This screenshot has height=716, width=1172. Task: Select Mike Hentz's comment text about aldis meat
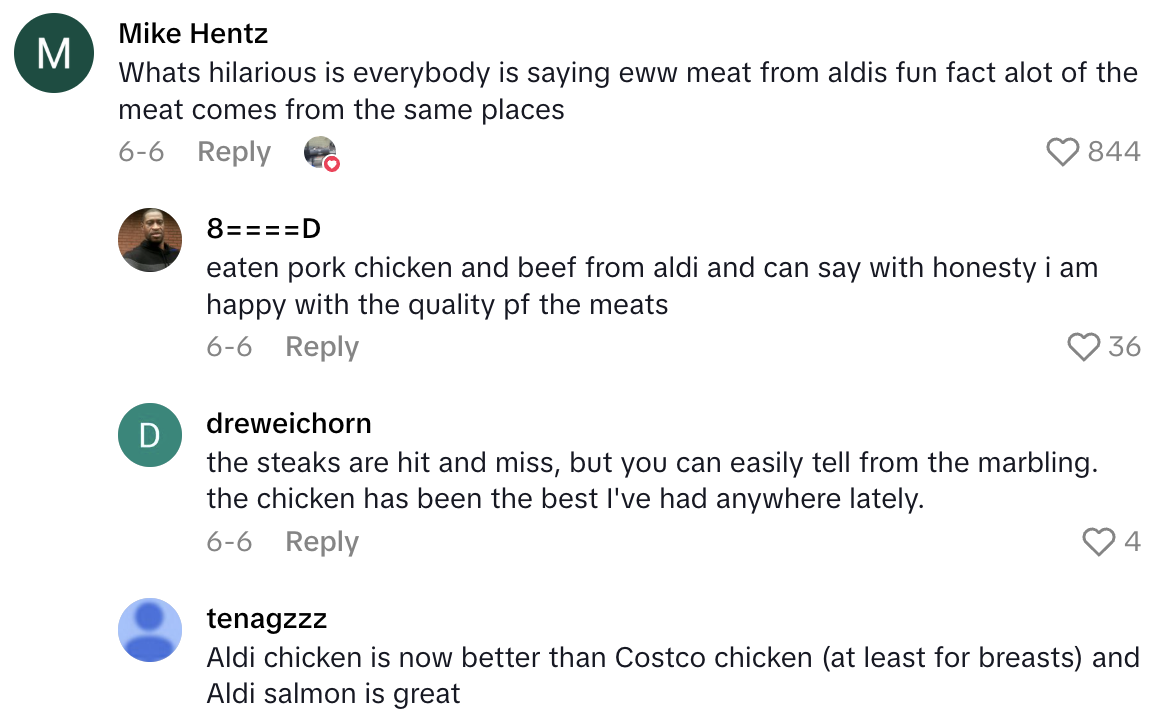click(627, 90)
